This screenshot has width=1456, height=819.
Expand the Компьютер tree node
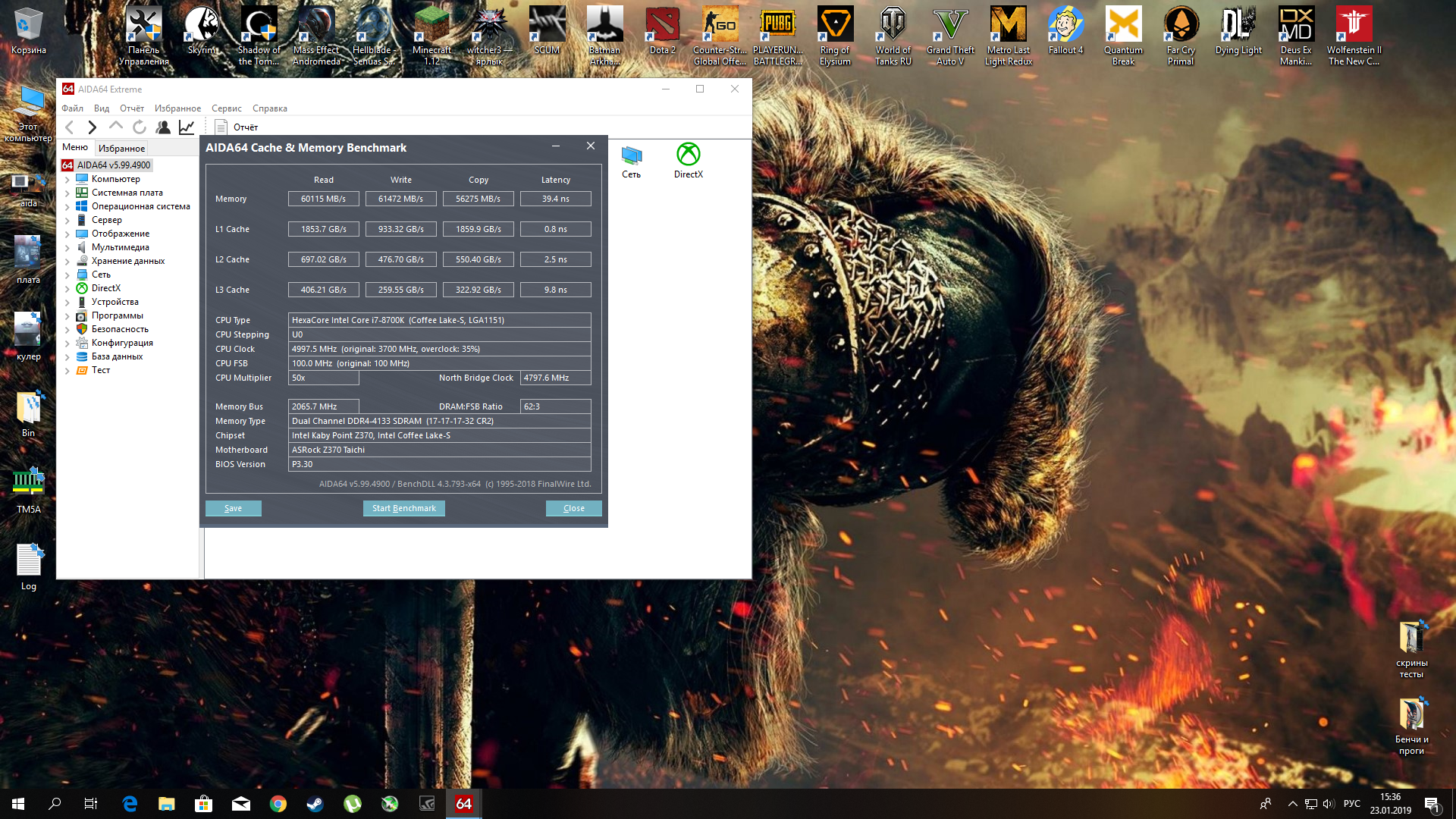[x=67, y=180]
